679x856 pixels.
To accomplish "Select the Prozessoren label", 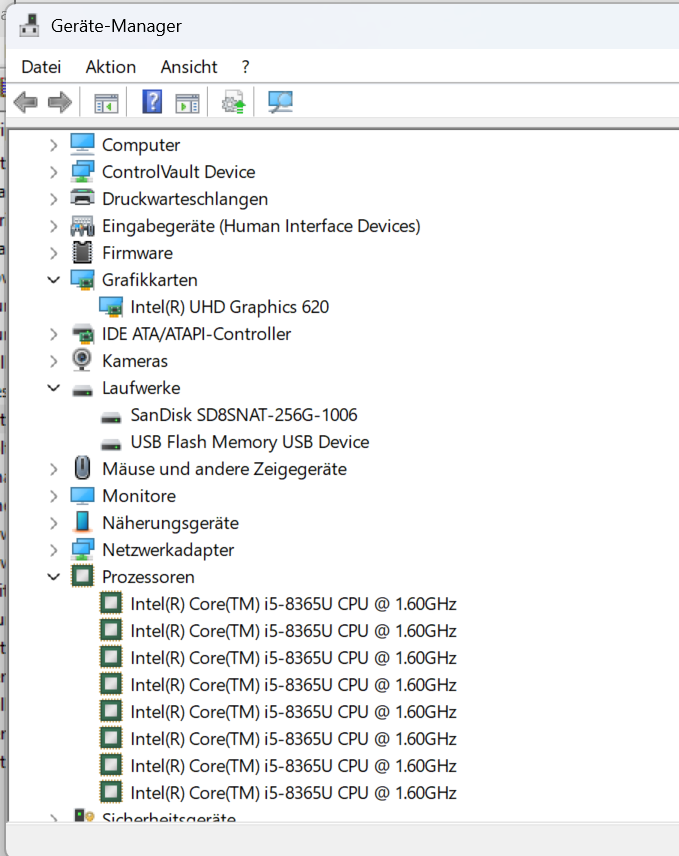I will point(148,577).
